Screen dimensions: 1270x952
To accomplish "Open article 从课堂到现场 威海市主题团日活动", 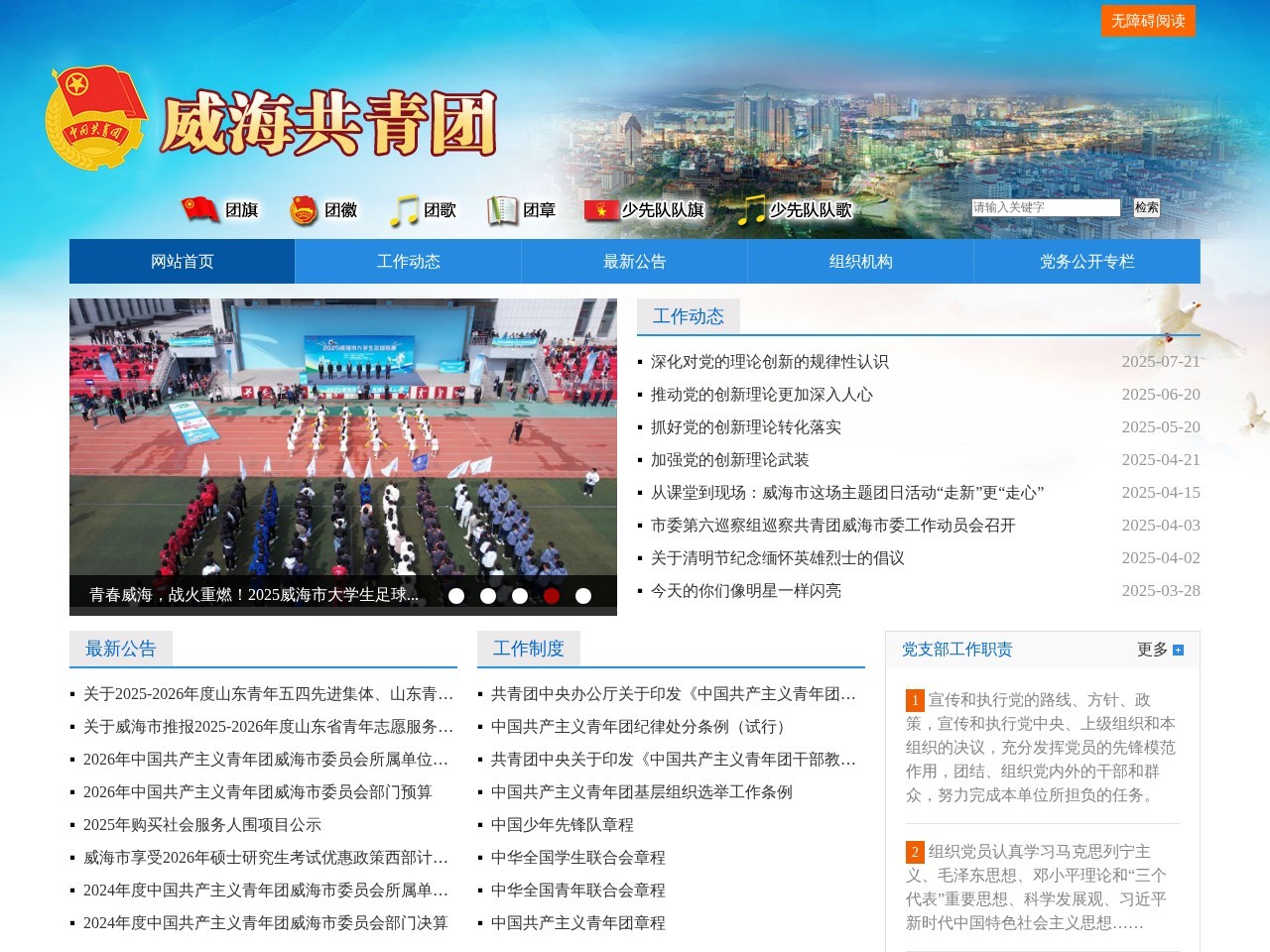I will click(847, 493).
